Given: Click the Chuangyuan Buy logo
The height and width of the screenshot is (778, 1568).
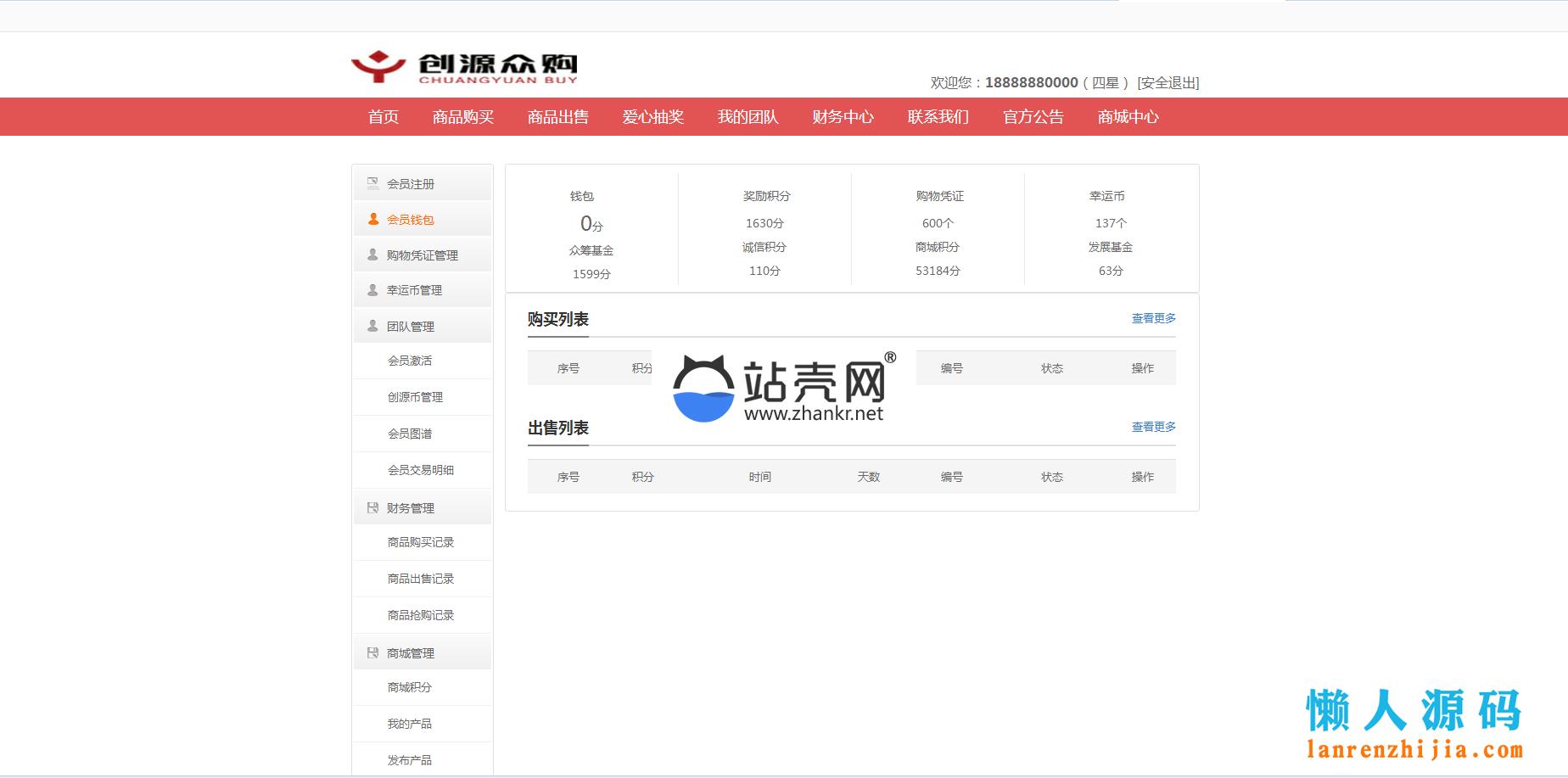Looking at the screenshot, I should (464, 67).
